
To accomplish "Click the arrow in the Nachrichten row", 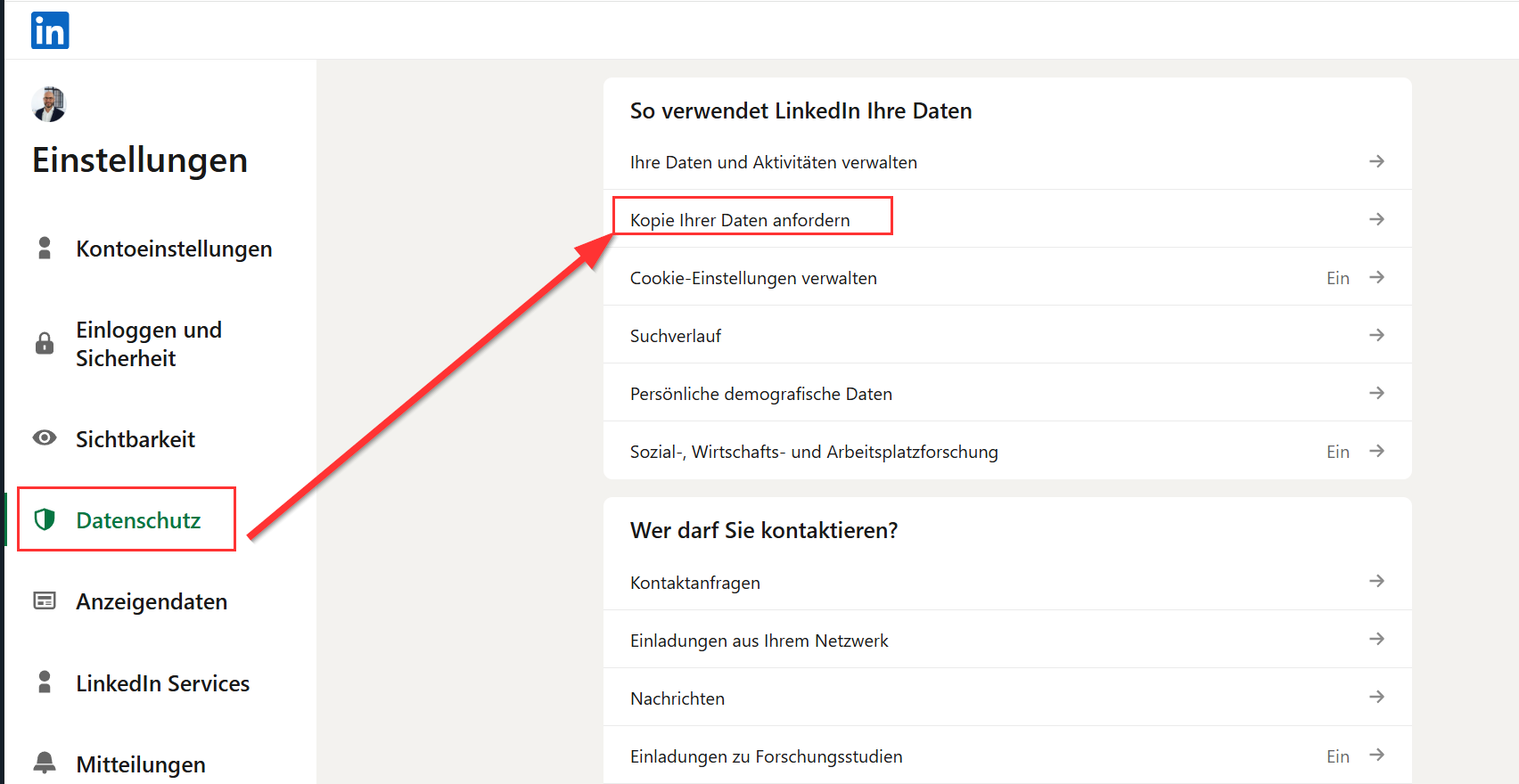I will pyautogui.click(x=1376, y=697).
